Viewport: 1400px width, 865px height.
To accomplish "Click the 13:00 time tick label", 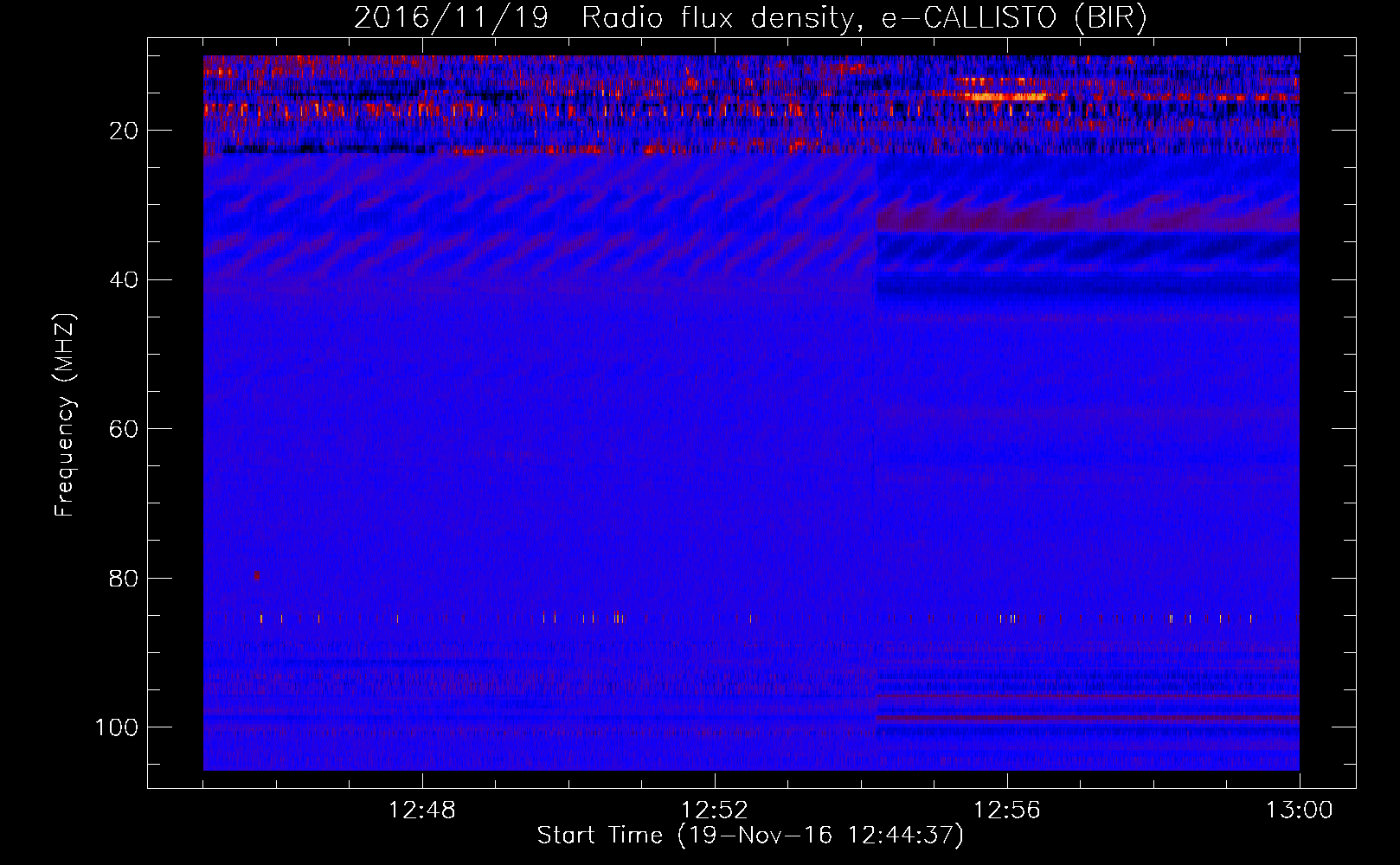I will tap(1300, 811).
